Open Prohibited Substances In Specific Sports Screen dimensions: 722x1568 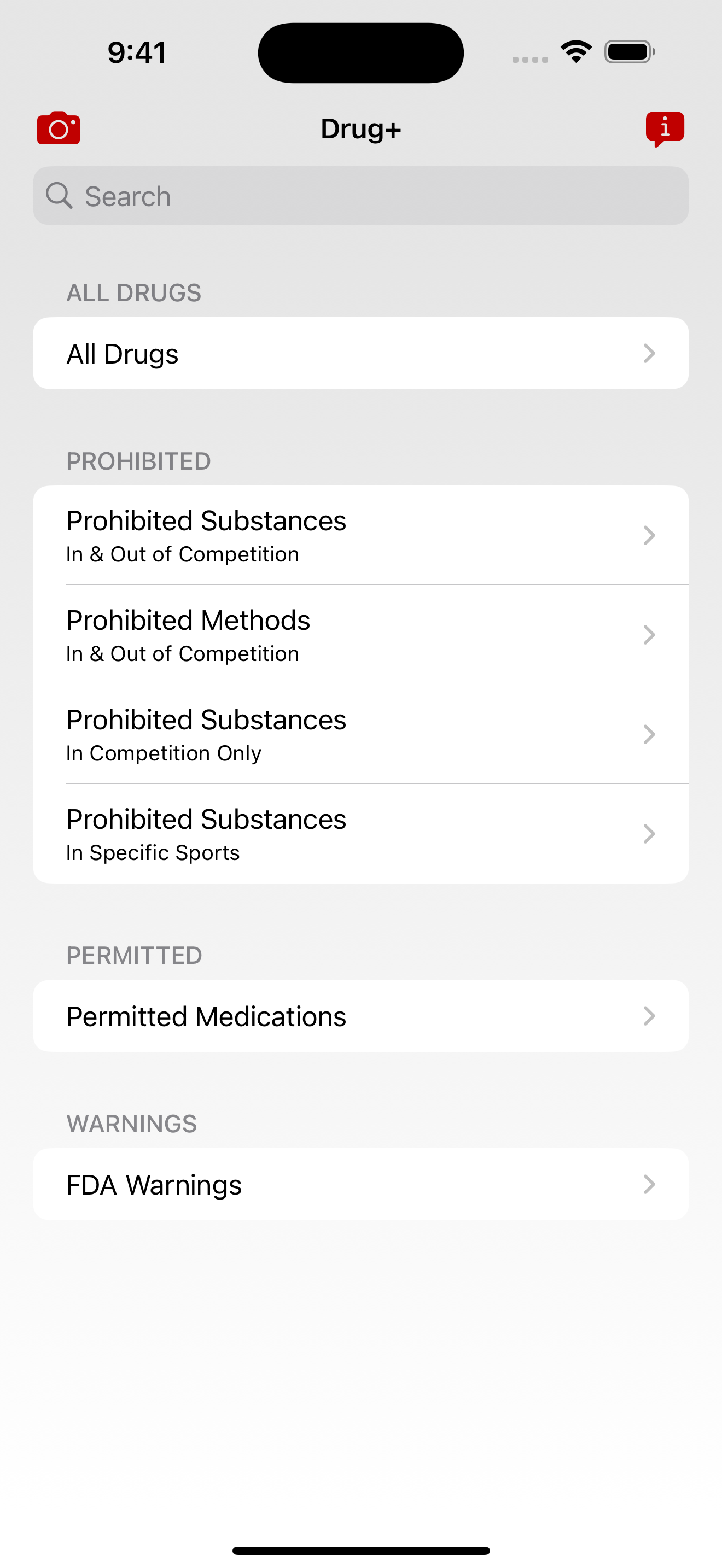pyautogui.click(x=361, y=834)
